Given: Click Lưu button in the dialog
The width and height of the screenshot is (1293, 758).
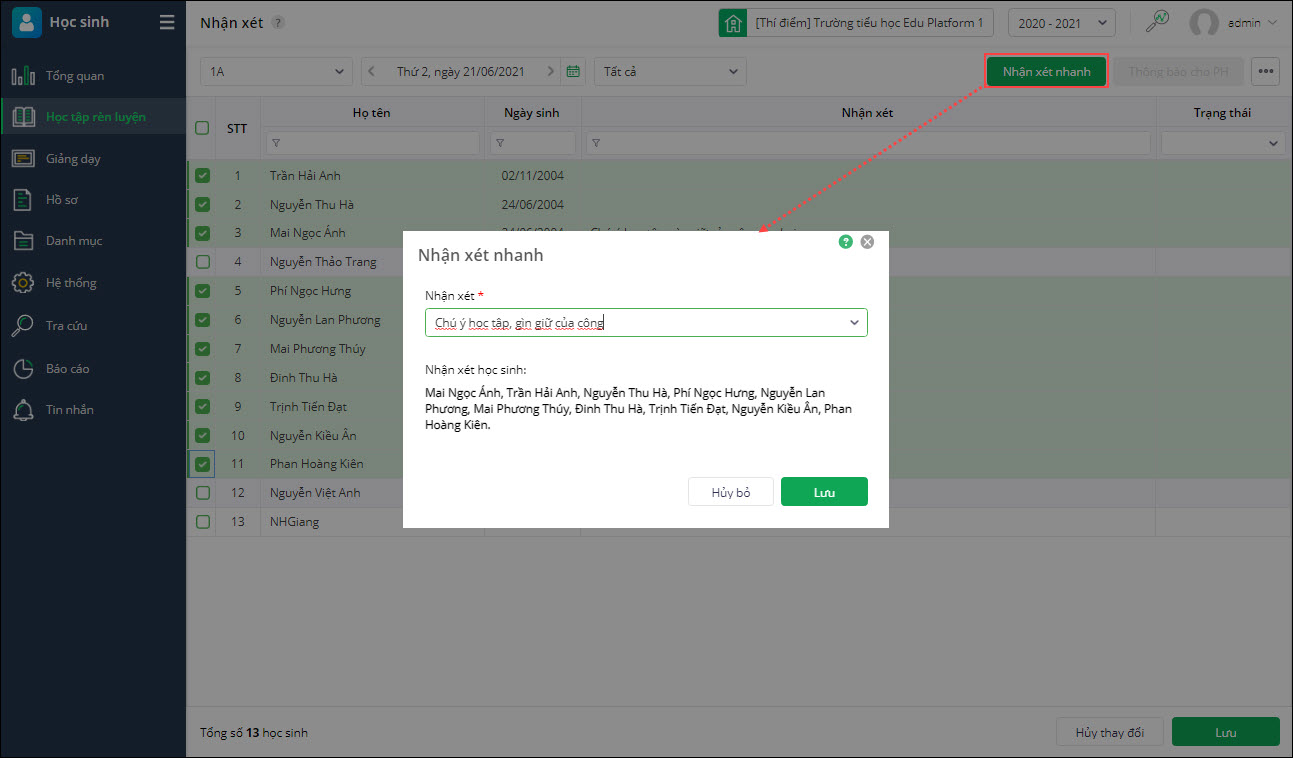Looking at the screenshot, I should pyautogui.click(x=824, y=492).
